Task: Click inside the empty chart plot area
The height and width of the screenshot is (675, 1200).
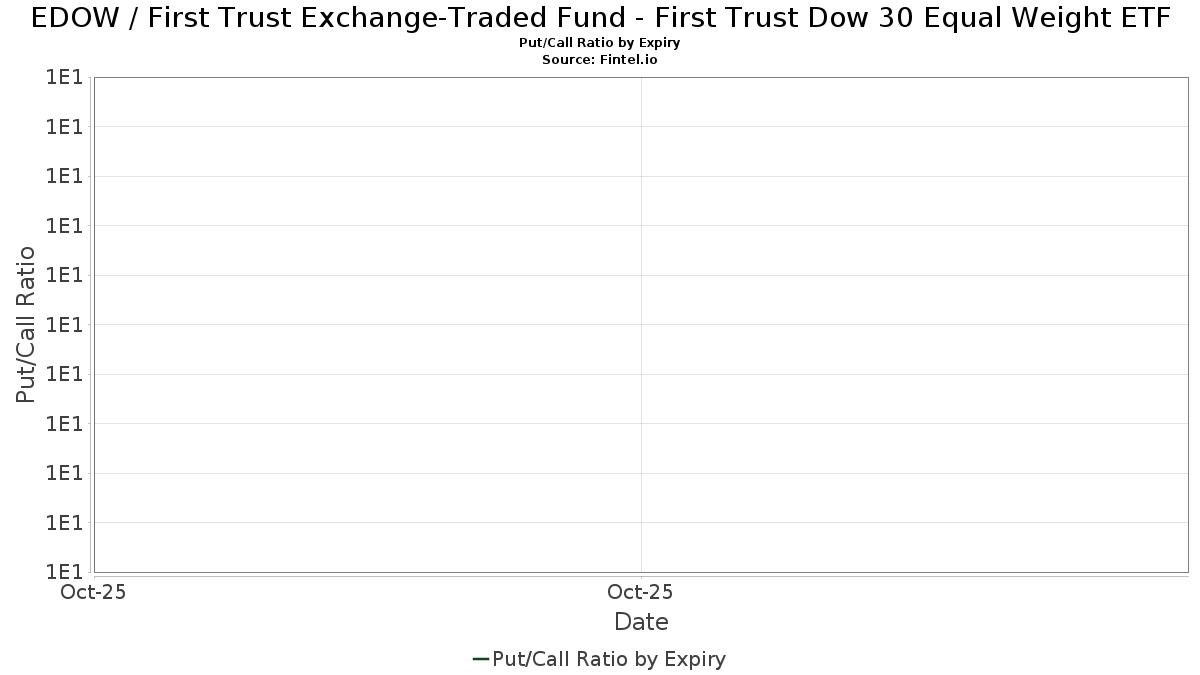Action: pos(641,324)
